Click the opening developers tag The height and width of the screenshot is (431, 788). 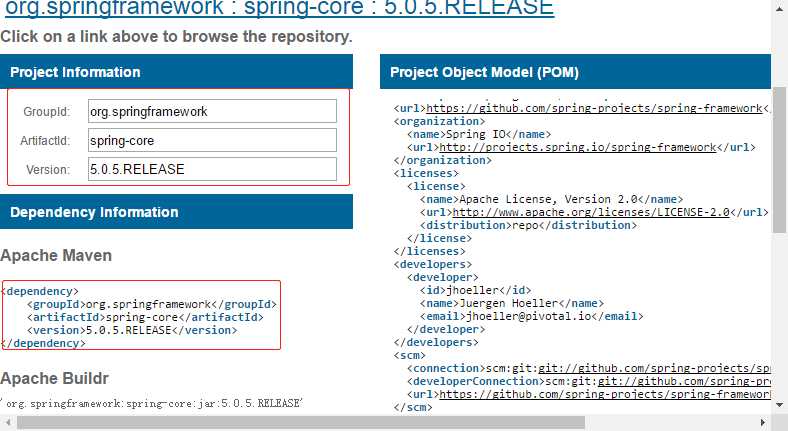[x=433, y=264]
